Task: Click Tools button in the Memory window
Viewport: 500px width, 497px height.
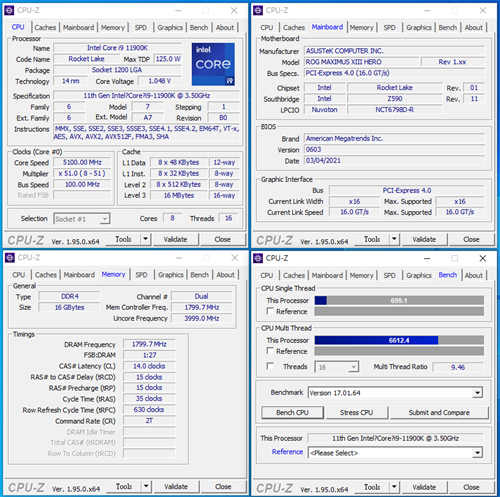Action: tap(124, 487)
